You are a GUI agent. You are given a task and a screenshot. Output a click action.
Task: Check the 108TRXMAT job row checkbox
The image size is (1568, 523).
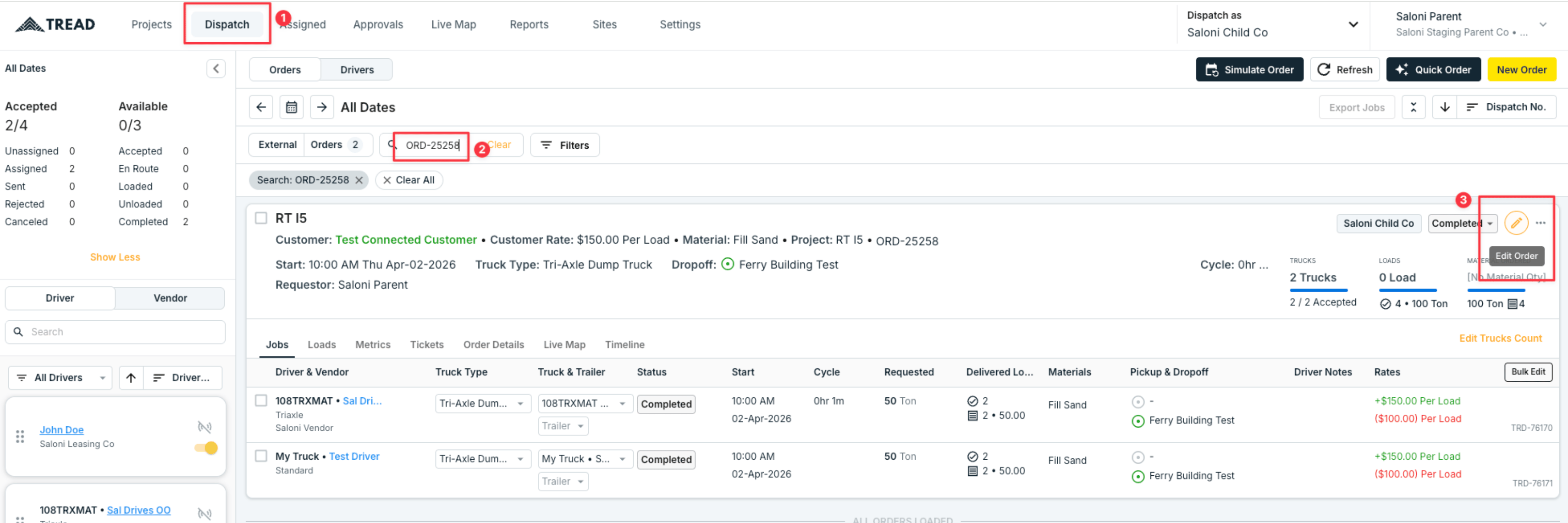click(x=261, y=401)
